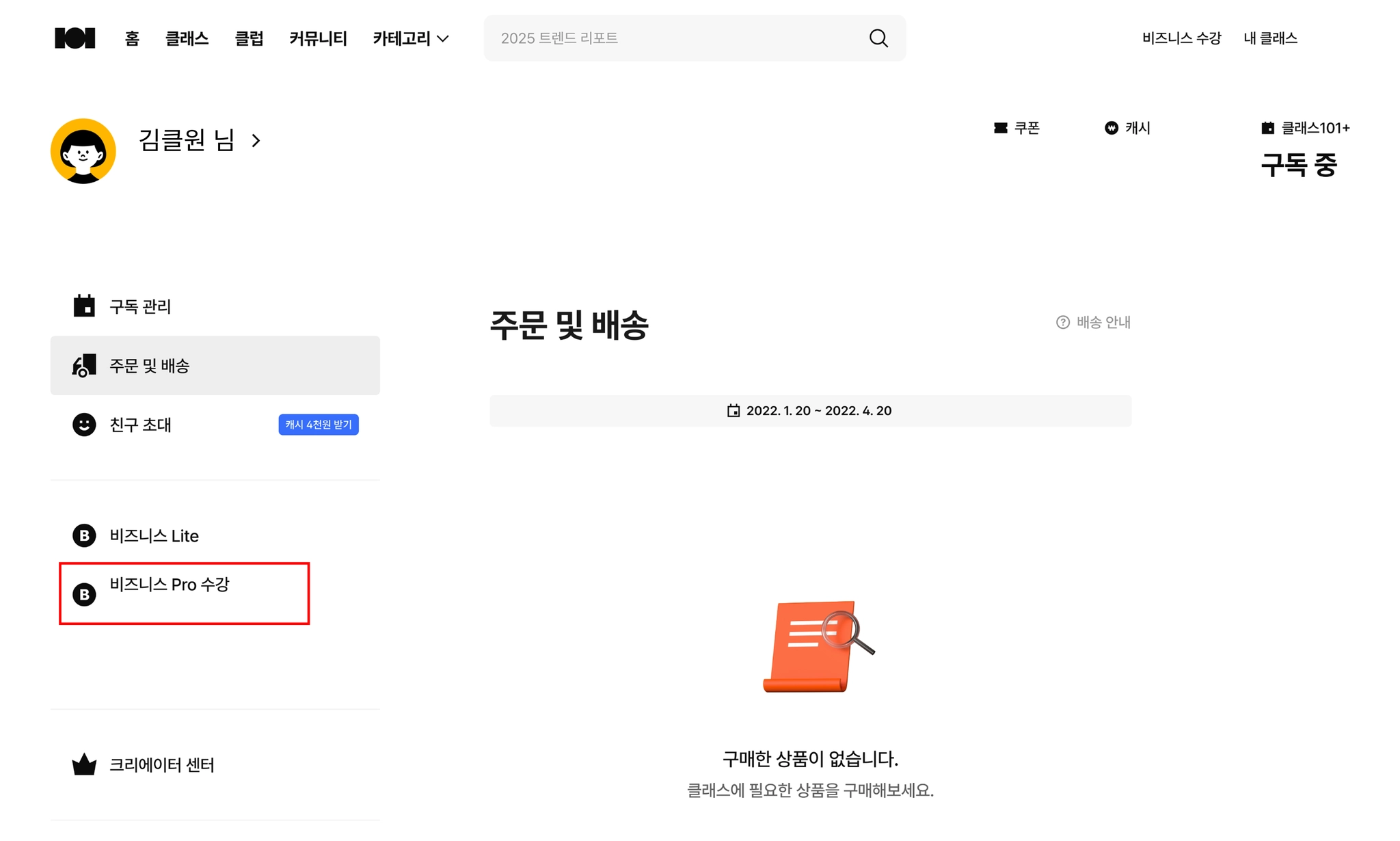Image resolution: width=1400 pixels, height=841 pixels.
Task: Select the 친구 초대 smiley icon
Action: coord(84,425)
